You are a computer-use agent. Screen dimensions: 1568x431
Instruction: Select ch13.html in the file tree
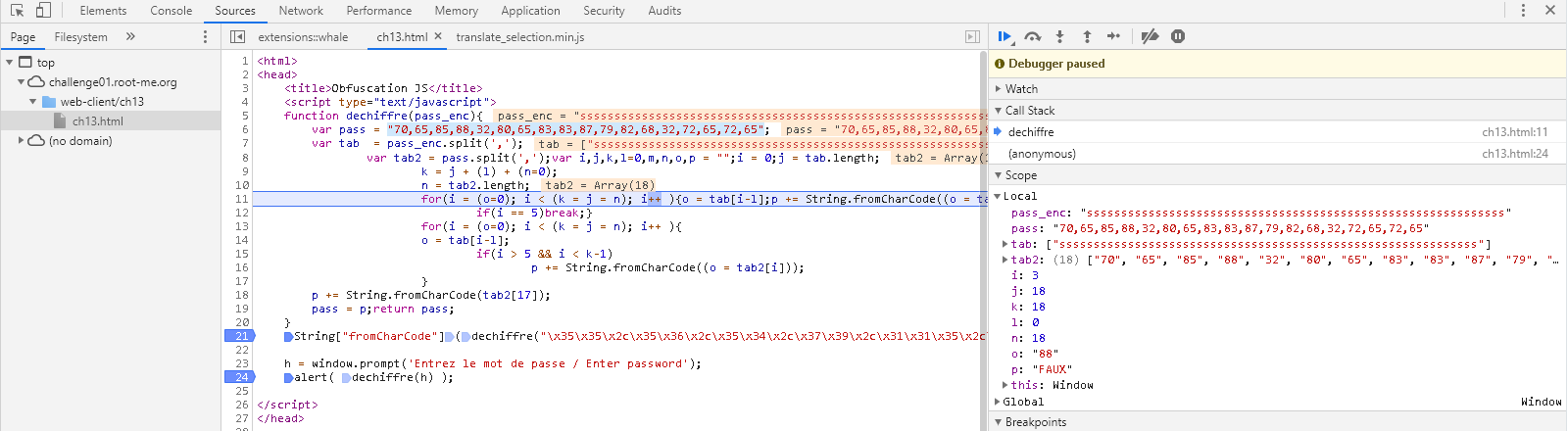98,121
